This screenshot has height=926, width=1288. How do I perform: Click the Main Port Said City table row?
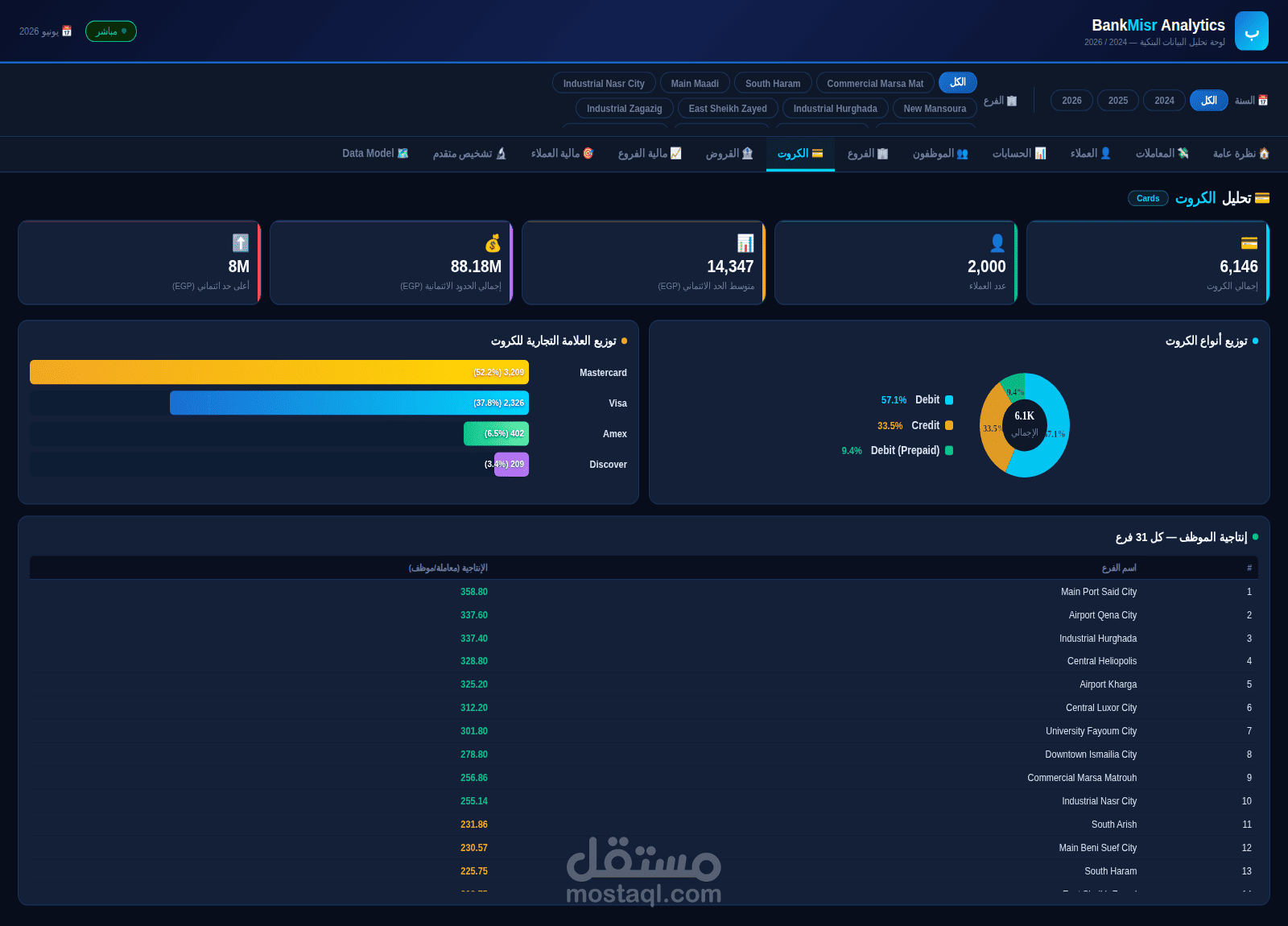pos(644,592)
